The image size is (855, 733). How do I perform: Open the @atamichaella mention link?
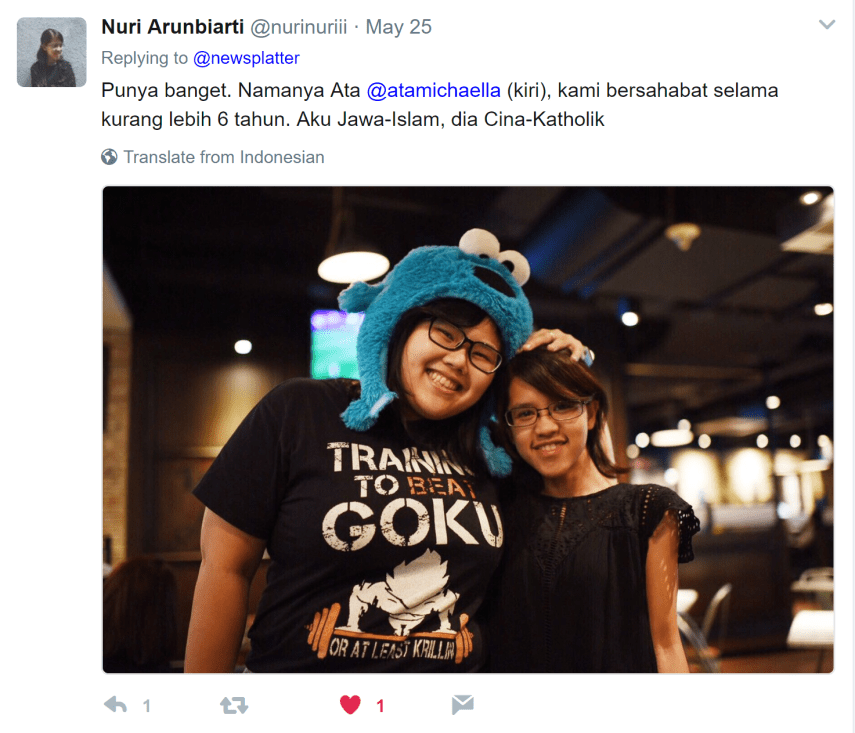[433, 90]
